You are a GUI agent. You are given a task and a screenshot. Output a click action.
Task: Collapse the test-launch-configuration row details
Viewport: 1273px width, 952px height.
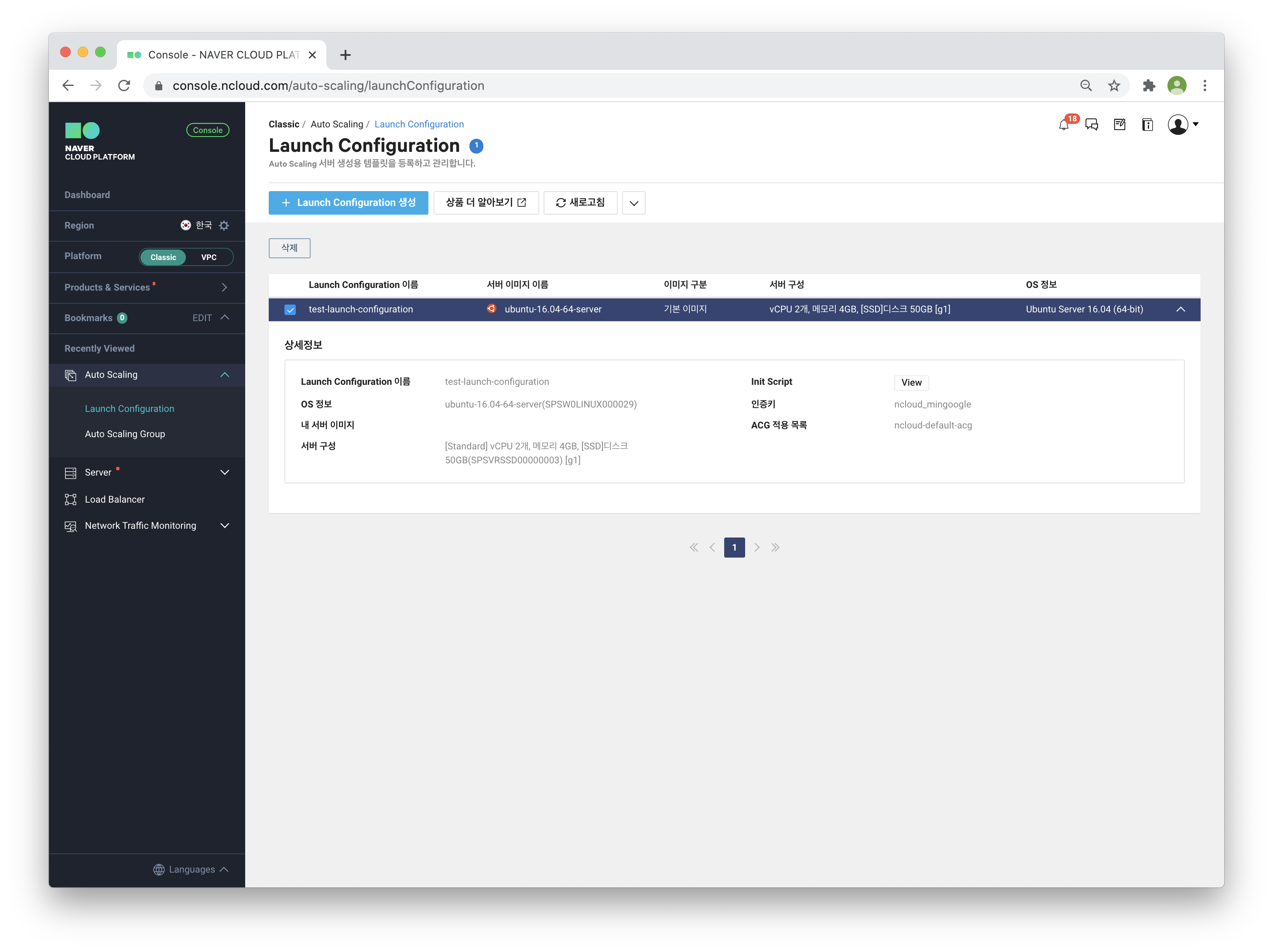(x=1181, y=310)
